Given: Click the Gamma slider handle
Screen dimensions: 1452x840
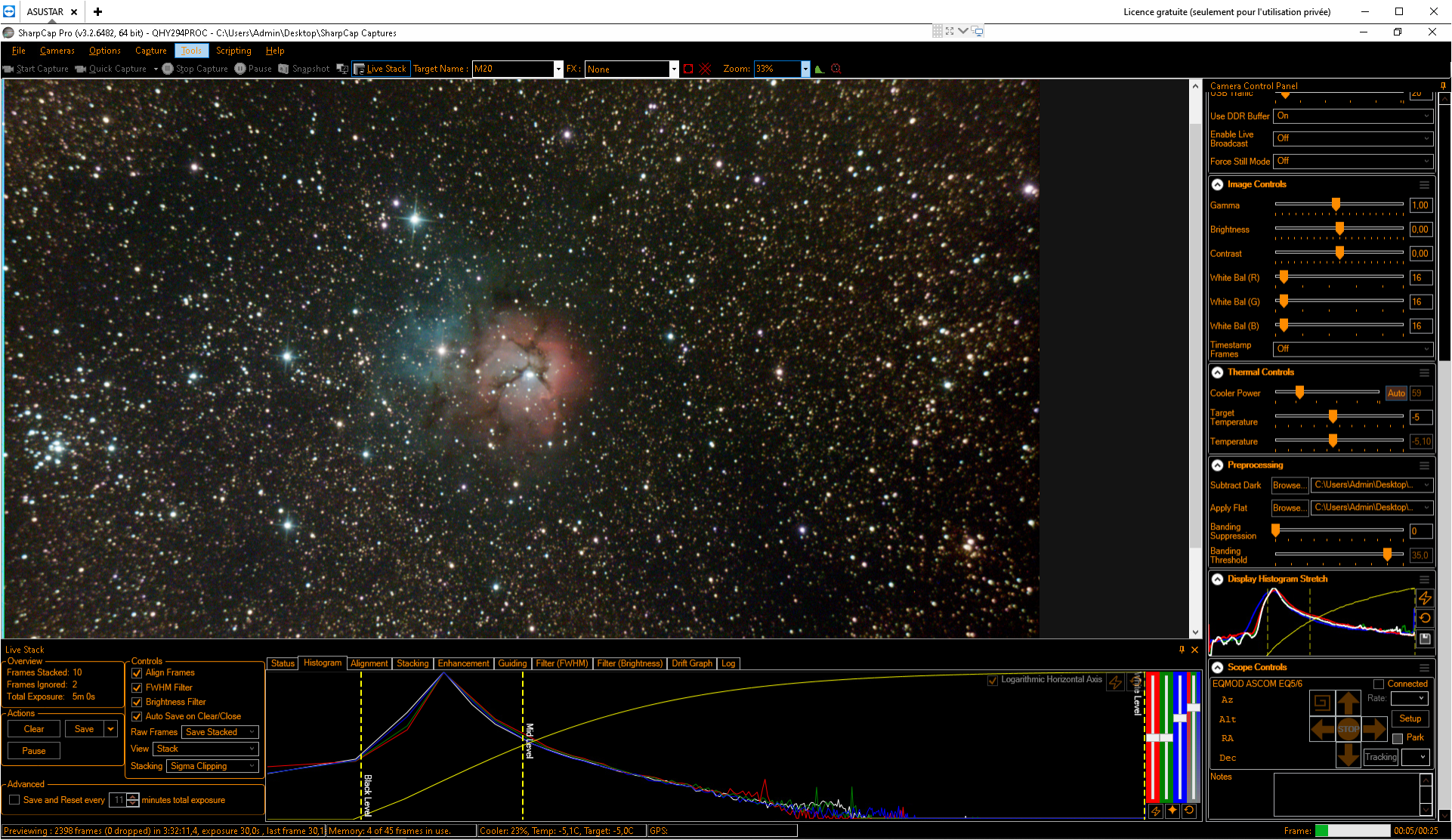Looking at the screenshot, I should [x=1336, y=205].
